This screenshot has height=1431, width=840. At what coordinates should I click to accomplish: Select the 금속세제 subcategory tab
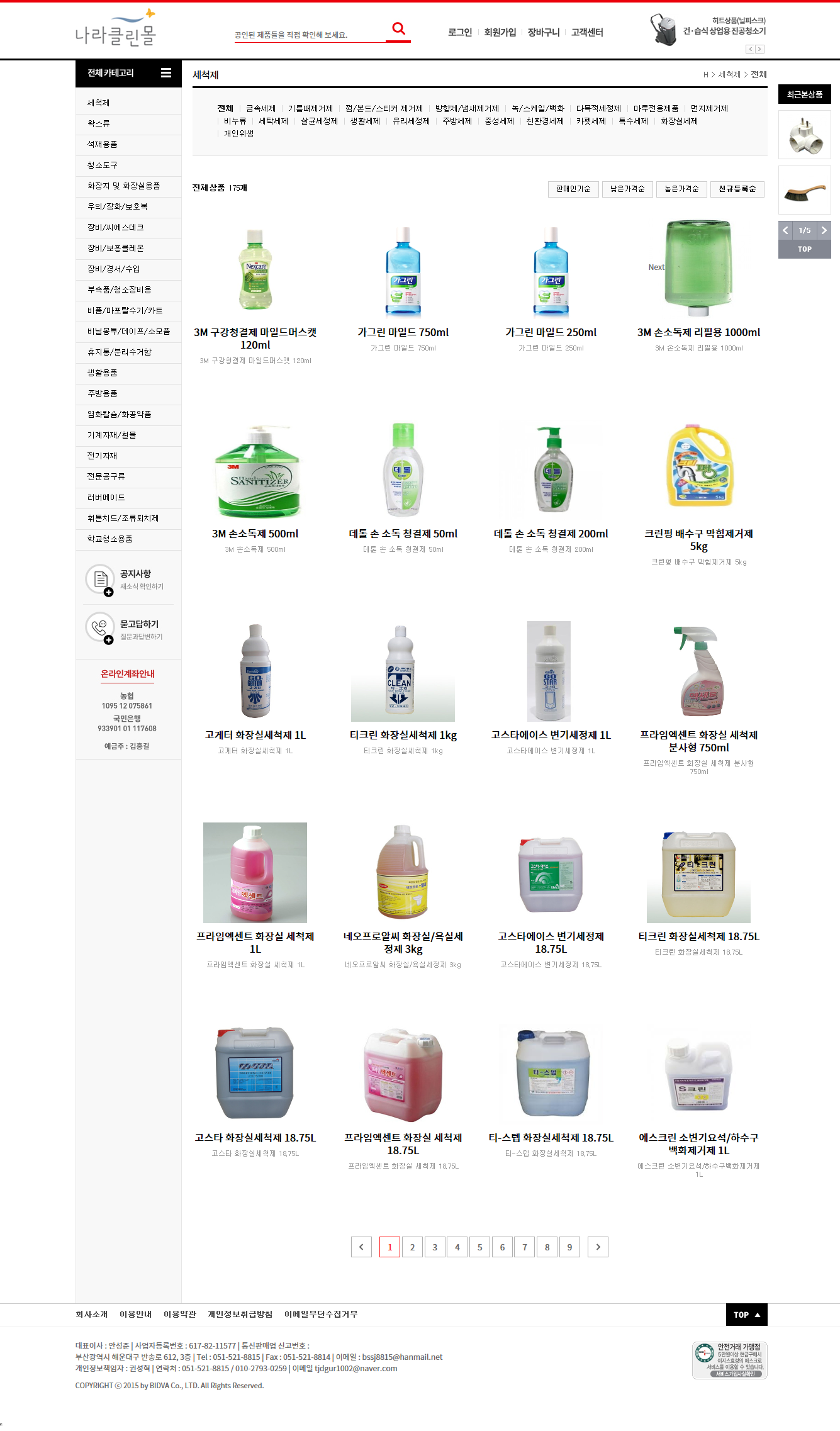tap(260, 109)
